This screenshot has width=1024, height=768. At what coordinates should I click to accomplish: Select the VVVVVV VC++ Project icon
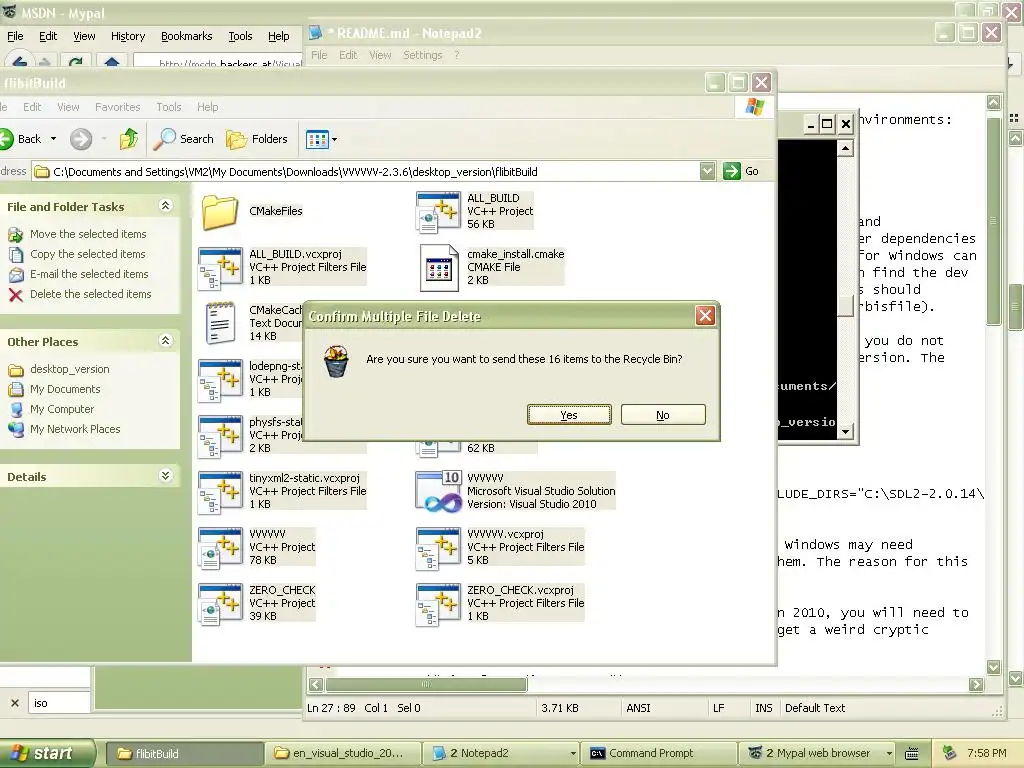(x=220, y=548)
